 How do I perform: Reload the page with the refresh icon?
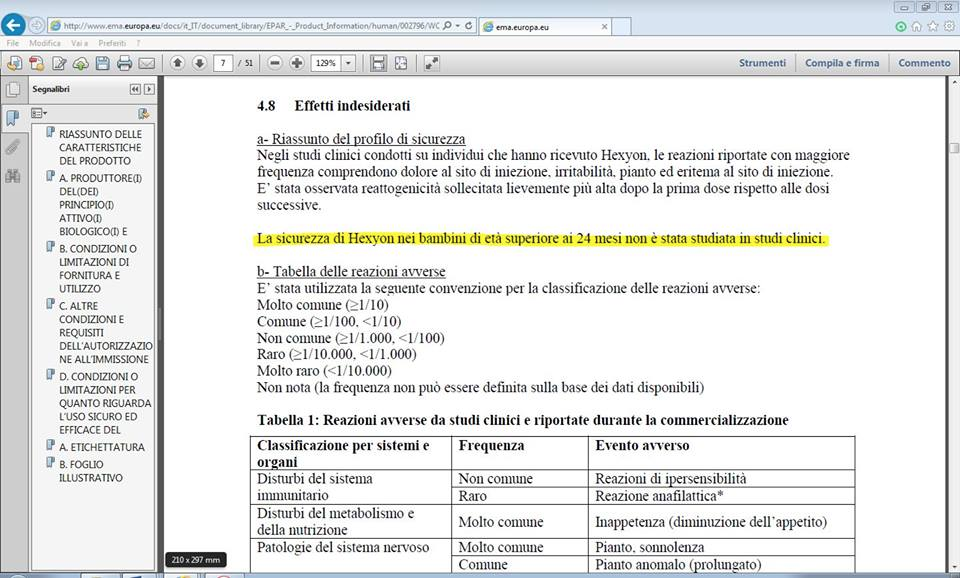(468, 26)
